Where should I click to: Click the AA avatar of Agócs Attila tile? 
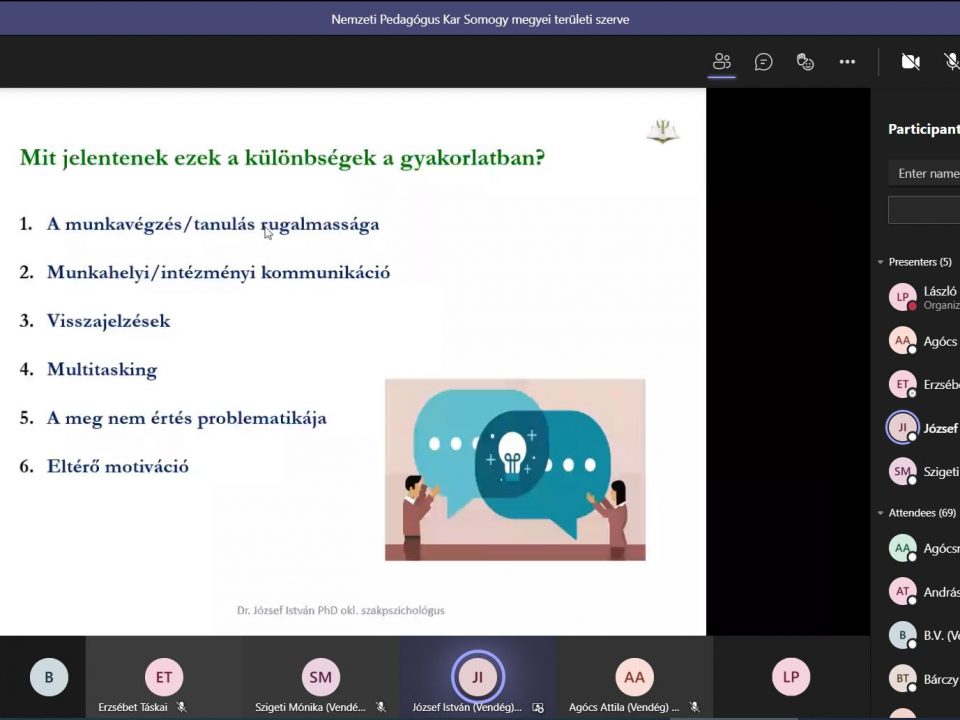click(634, 677)
